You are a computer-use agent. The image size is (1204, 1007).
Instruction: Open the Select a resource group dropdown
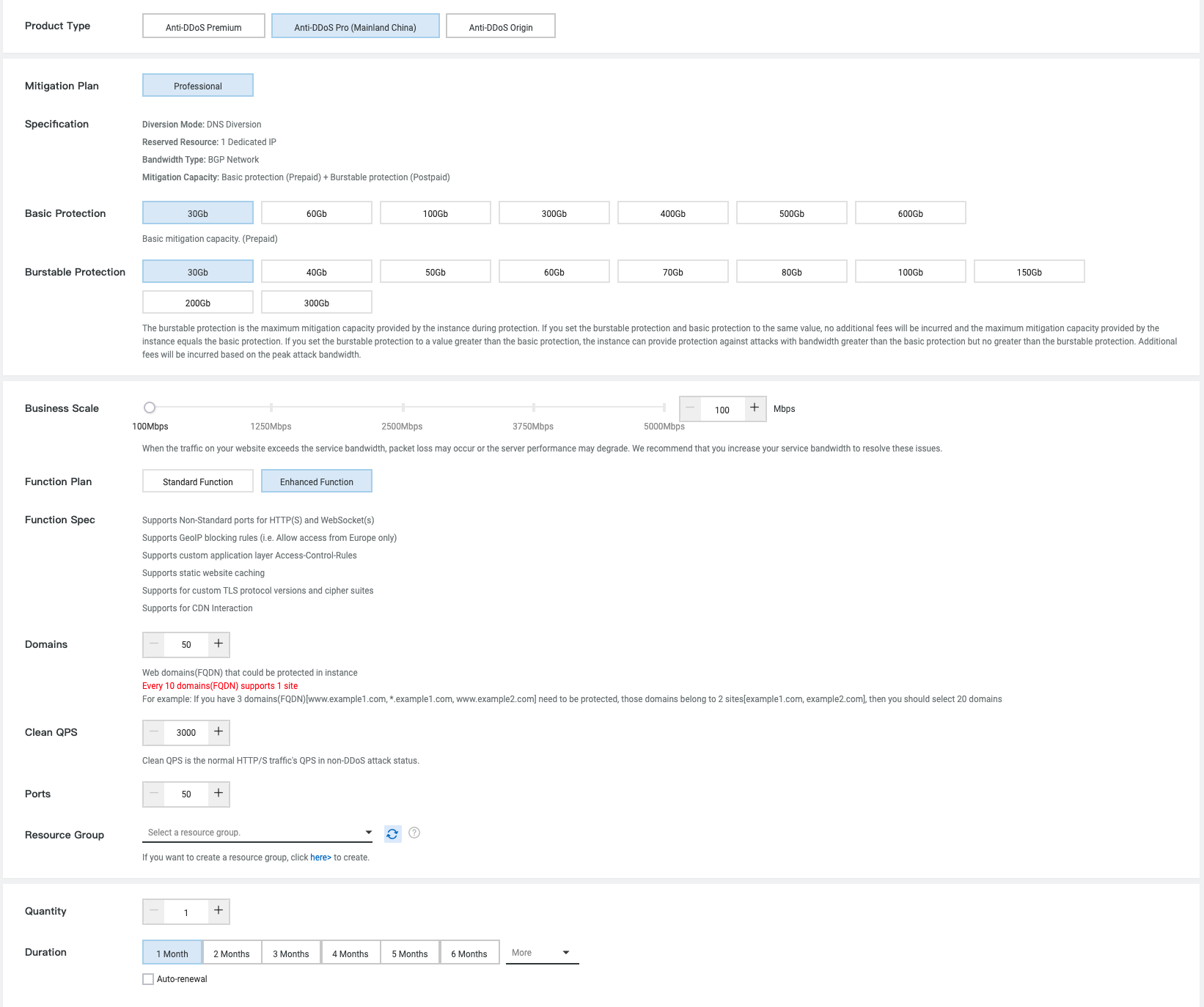pos(257,833)
